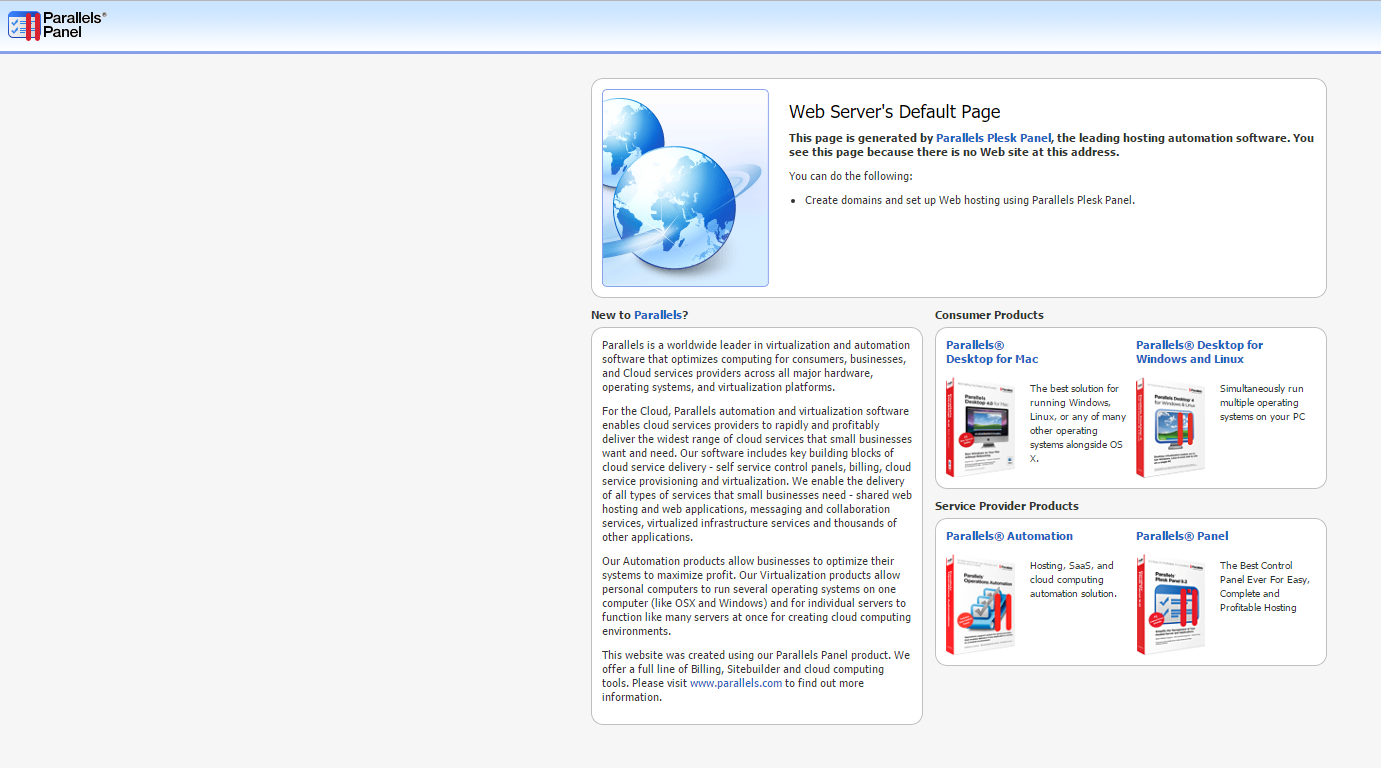Click the globe illustration image
Image resolution: width=1381 pixels, height=768 pixels.
coord(685,188)
